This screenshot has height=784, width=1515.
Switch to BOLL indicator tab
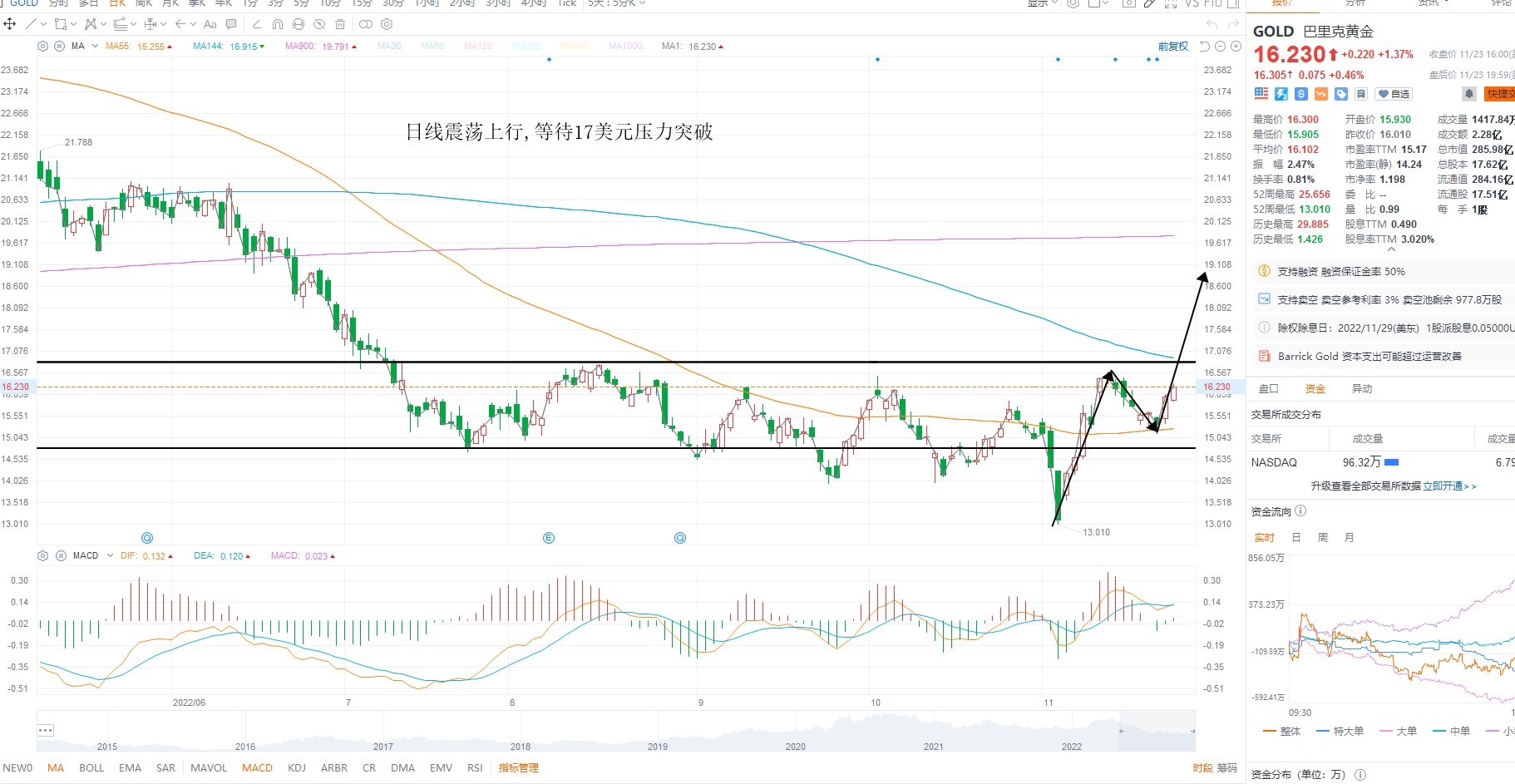tap(91, 767)
